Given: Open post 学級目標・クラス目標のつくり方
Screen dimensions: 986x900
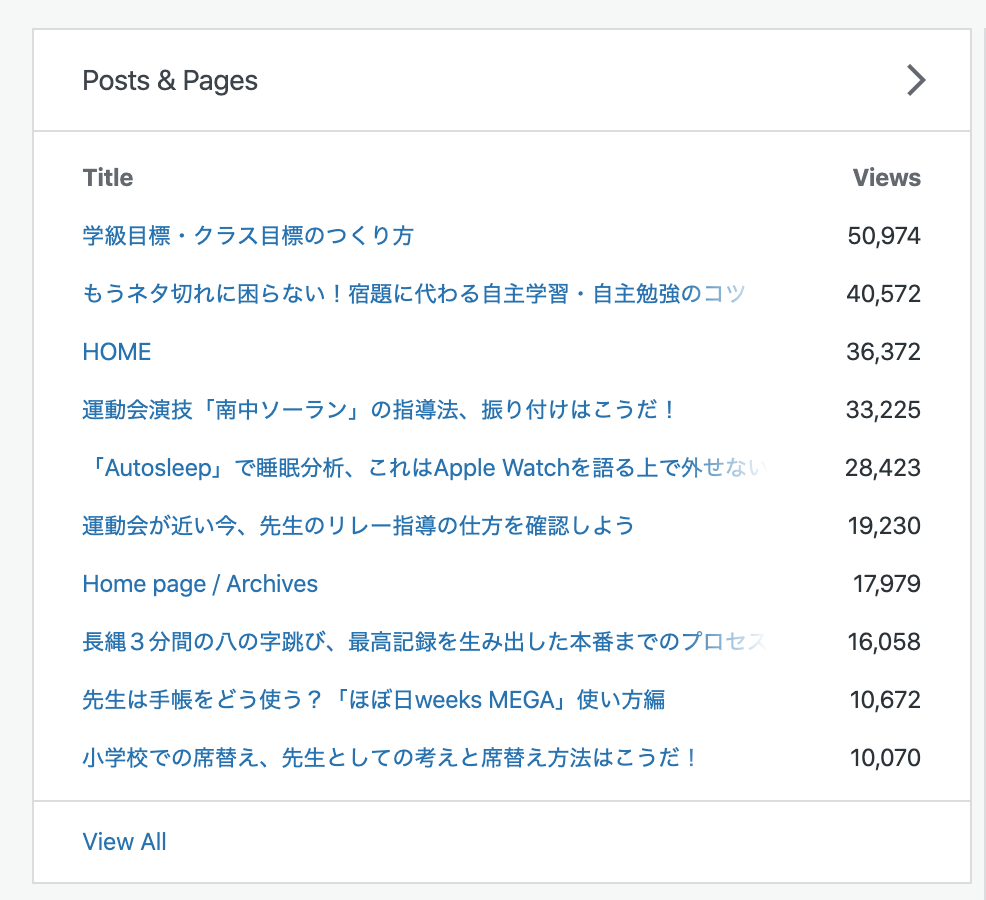Looking at the screenshot, I should 248,236.
